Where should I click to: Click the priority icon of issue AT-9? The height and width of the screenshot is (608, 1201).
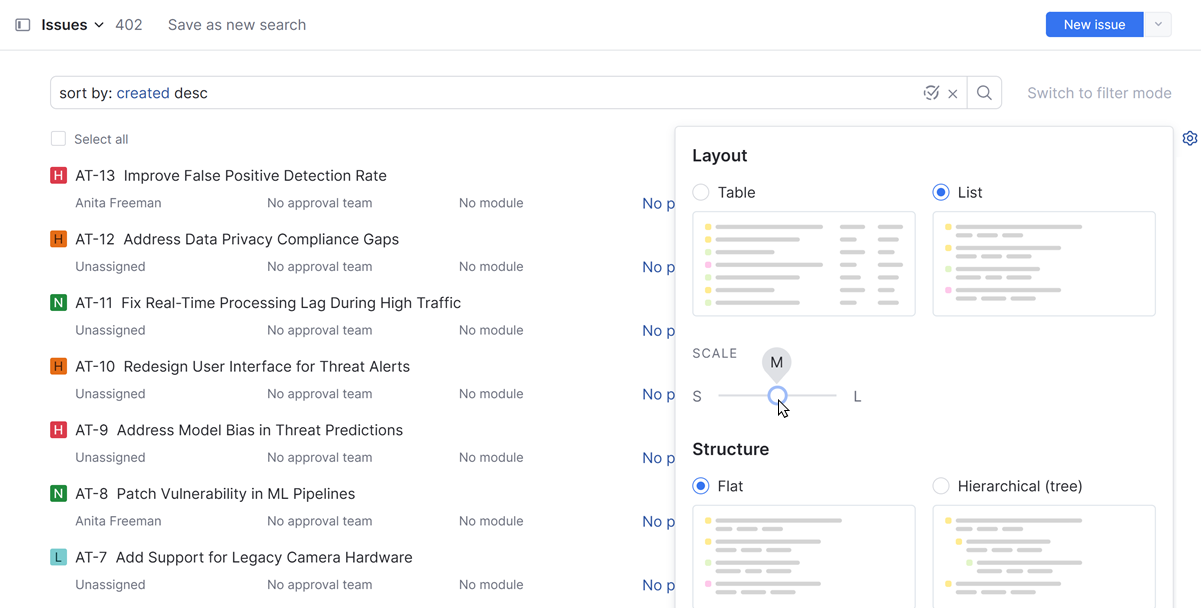tap(58, 431)
